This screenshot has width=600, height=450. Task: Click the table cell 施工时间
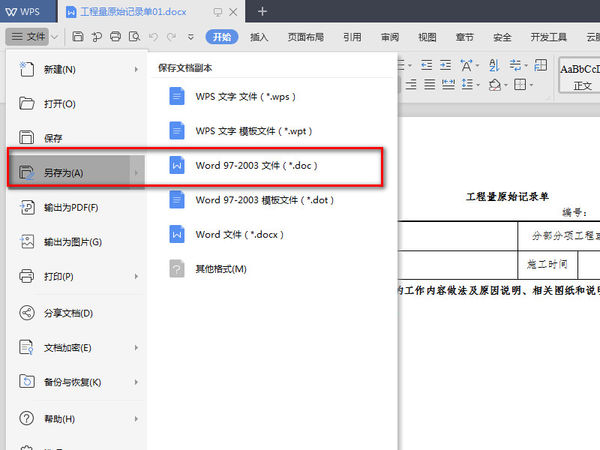point(547,264)
